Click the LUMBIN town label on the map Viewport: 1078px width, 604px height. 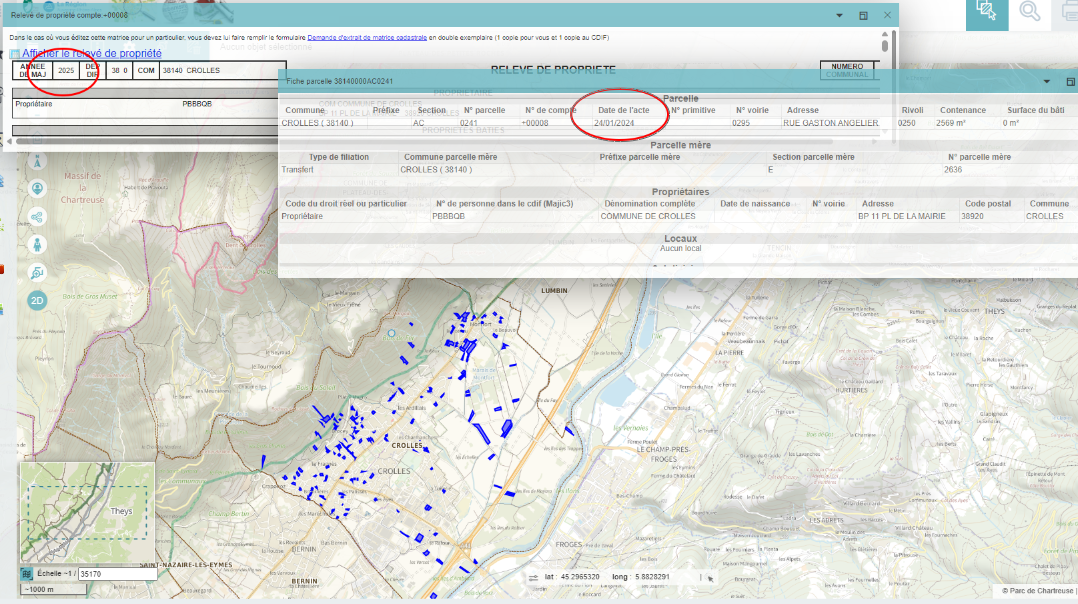coord(554,291)
